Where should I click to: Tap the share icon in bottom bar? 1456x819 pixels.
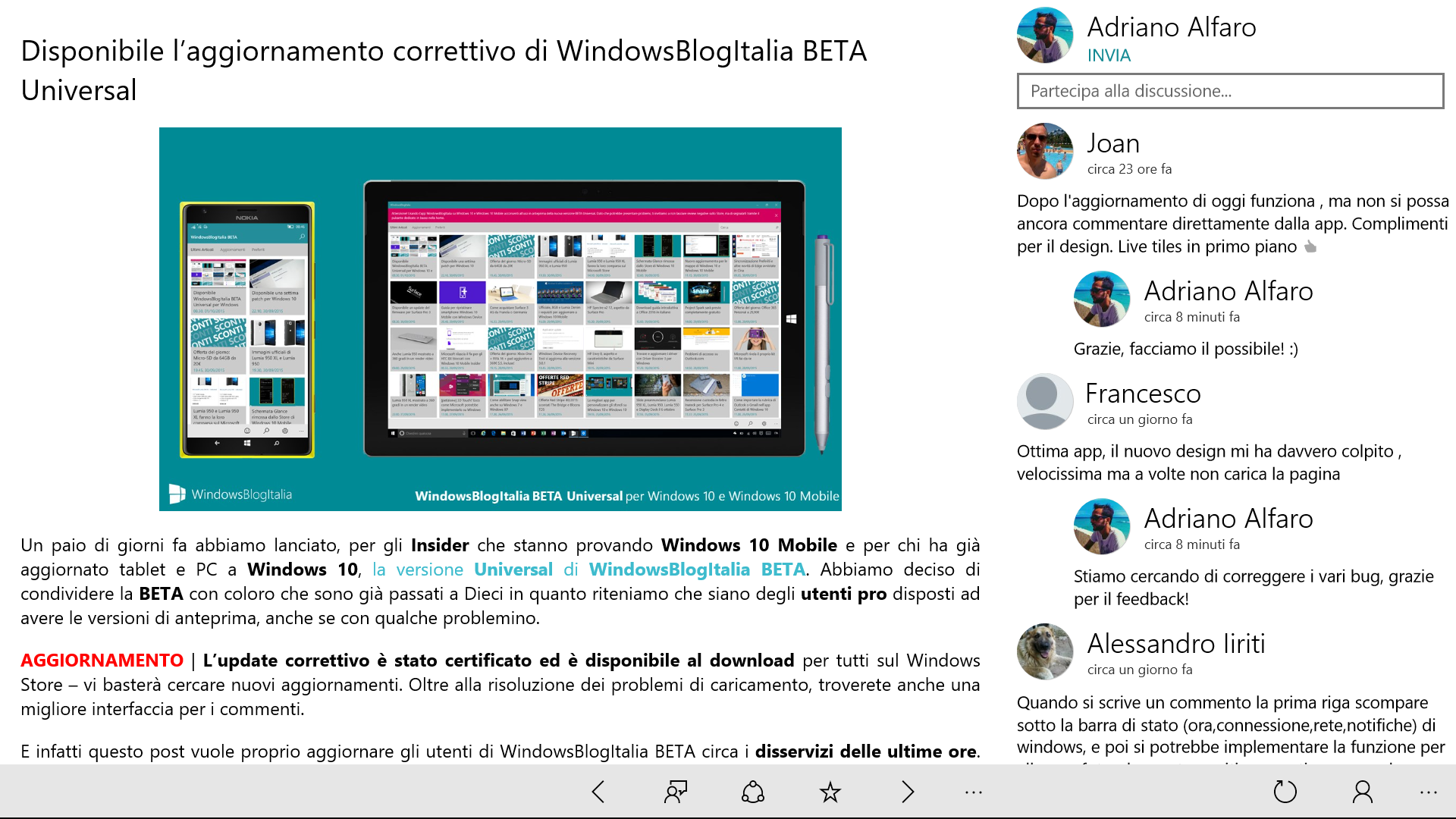pos(753,792)
